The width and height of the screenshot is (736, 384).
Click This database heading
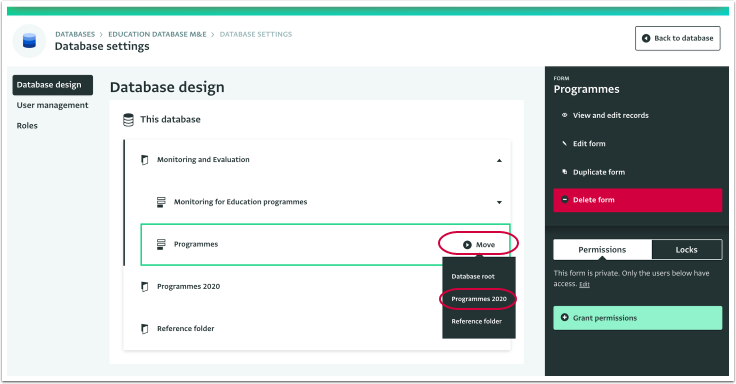pos(170,120)
